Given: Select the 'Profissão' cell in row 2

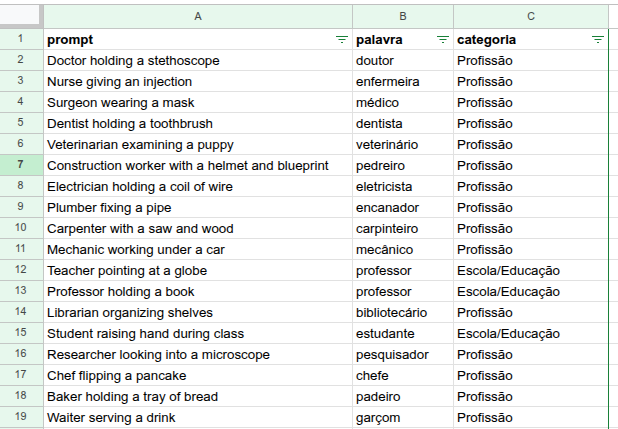Looking at the screenshot, I should 531,60.
